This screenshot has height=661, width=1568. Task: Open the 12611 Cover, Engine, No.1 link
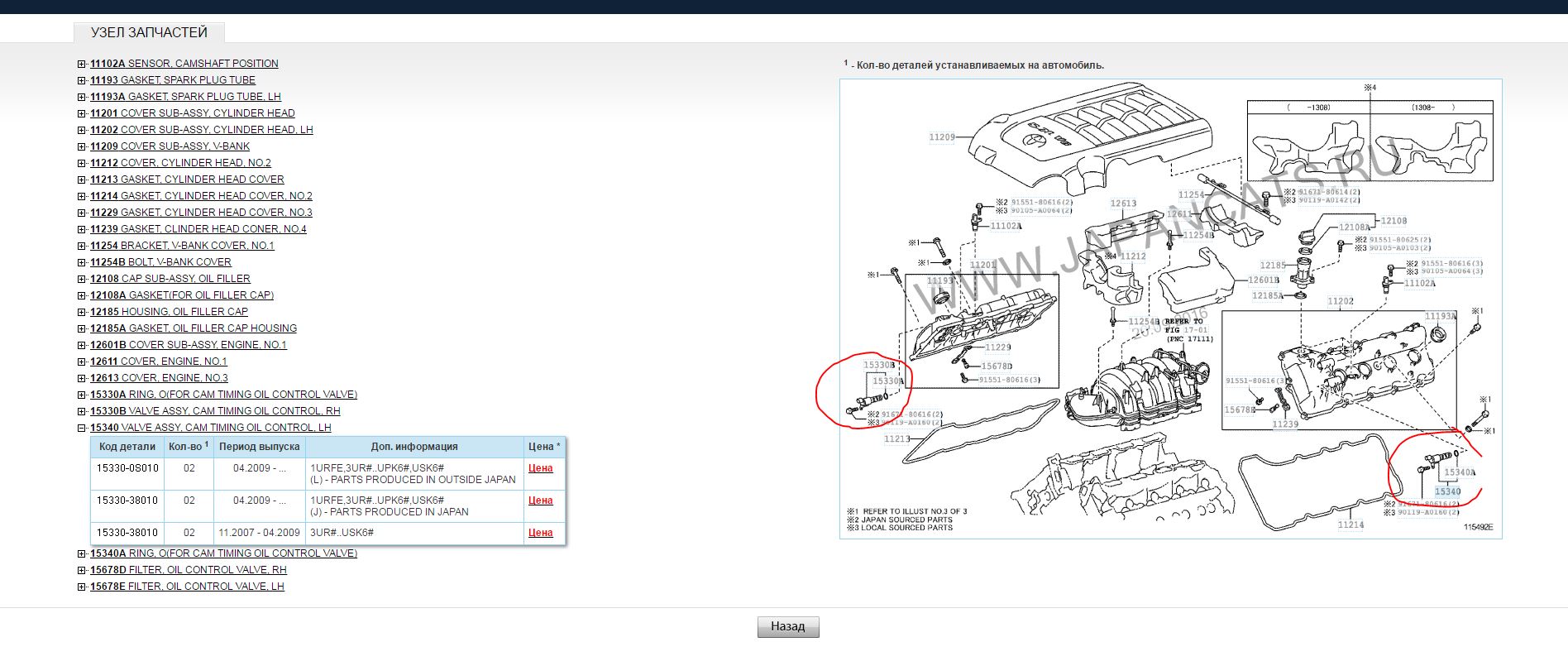point(158,362)
